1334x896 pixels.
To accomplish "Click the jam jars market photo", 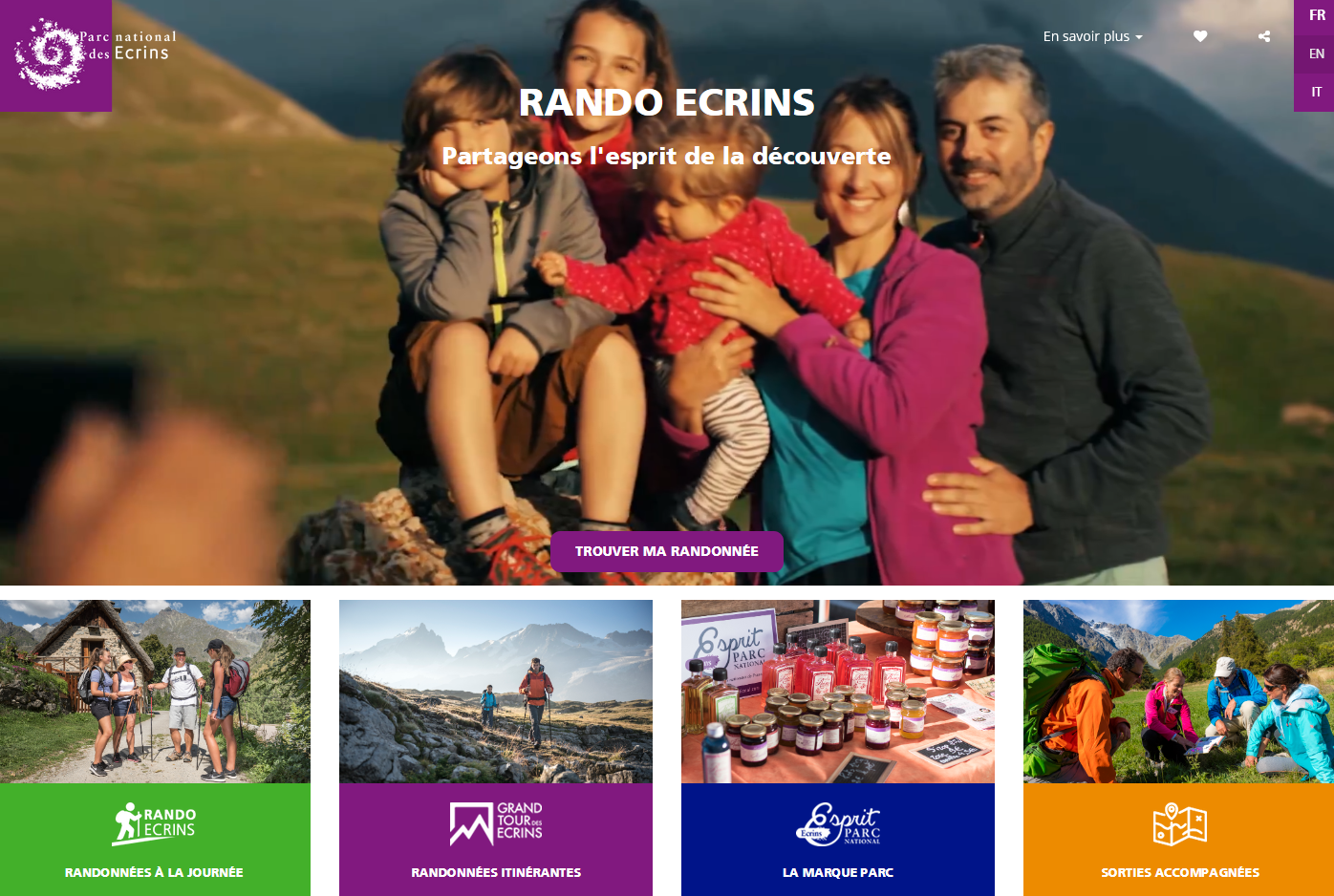I will click(x=838, y=692).
